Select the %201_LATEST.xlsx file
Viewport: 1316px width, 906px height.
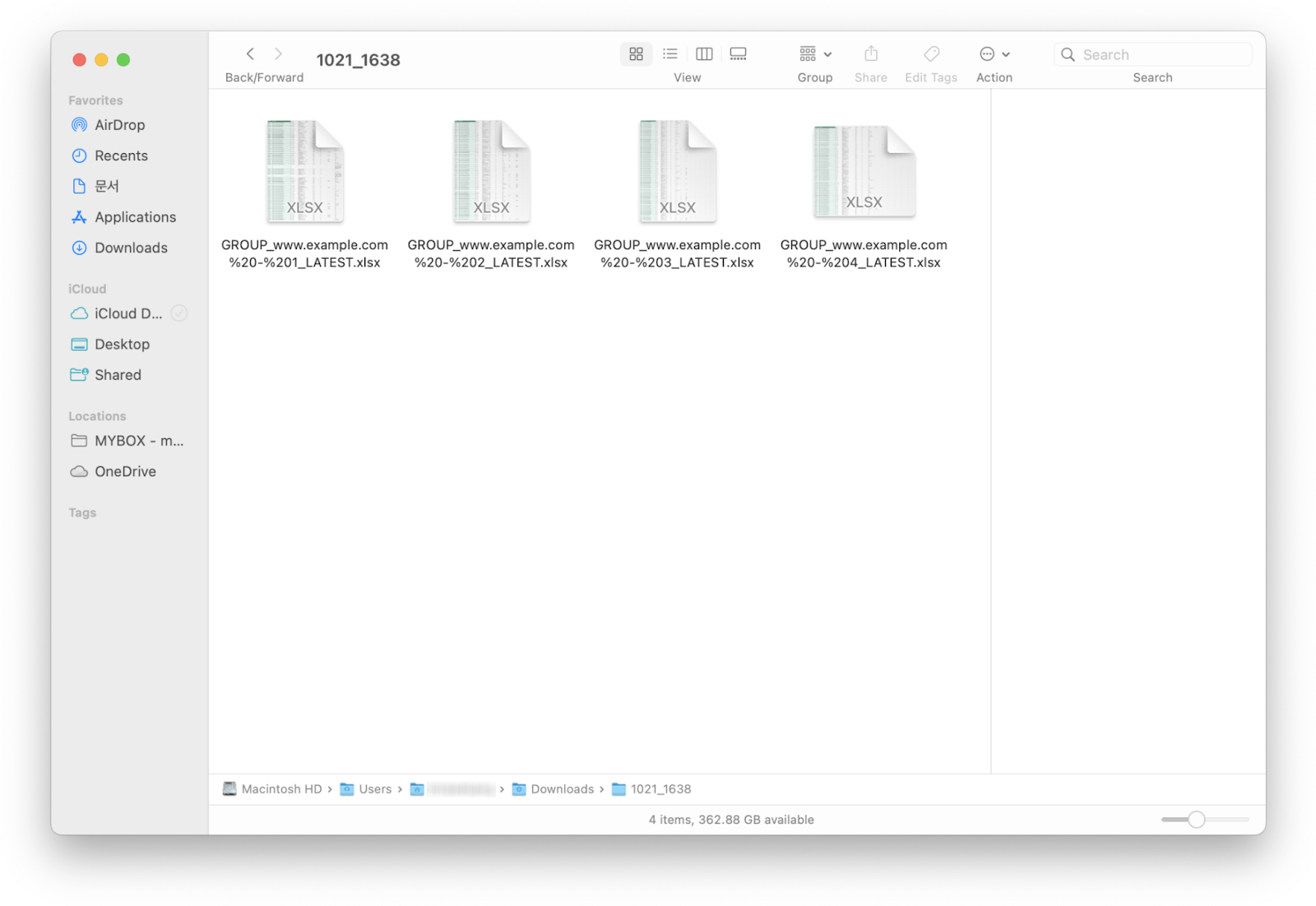click(x=304, y=172)
